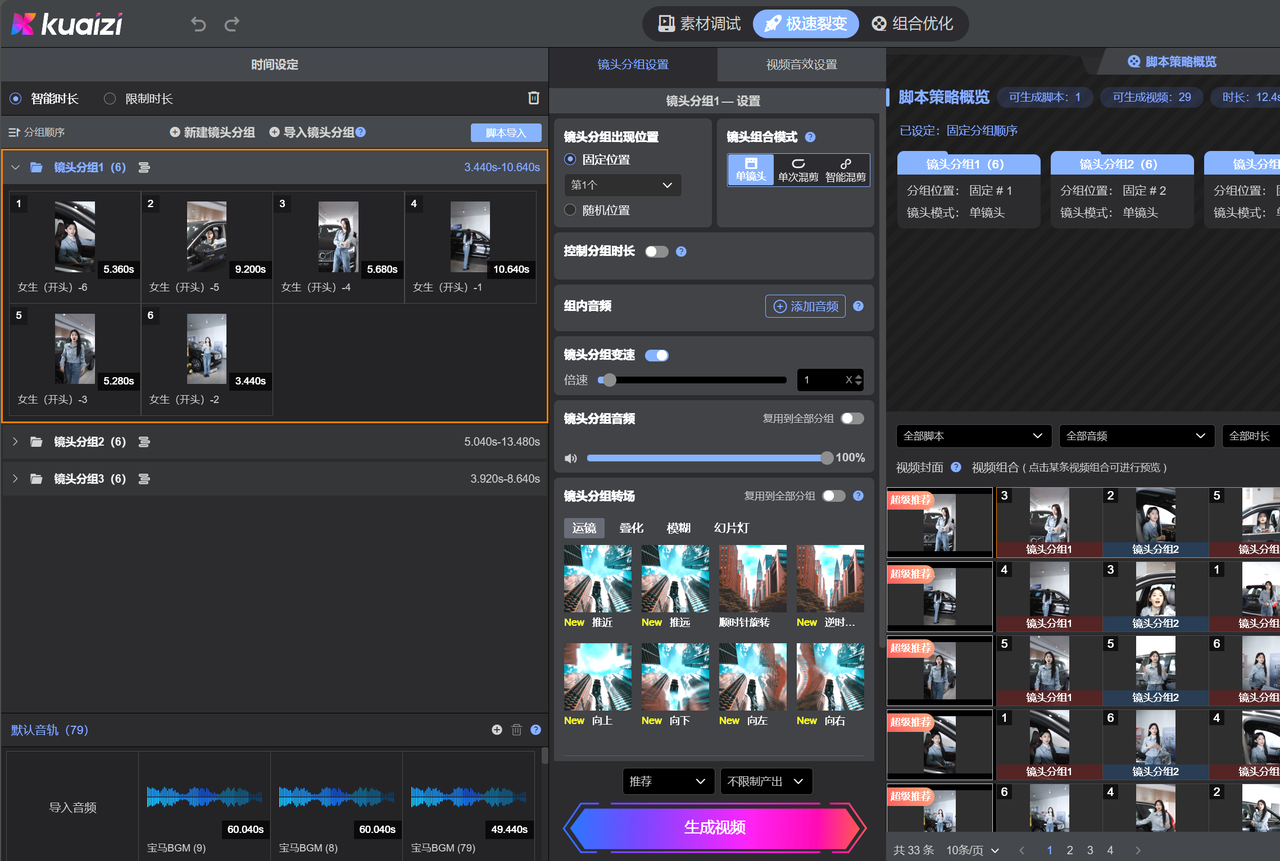
Task: Select the 顺时针旋转 transition thumbnail
Action: pos(753,579)
